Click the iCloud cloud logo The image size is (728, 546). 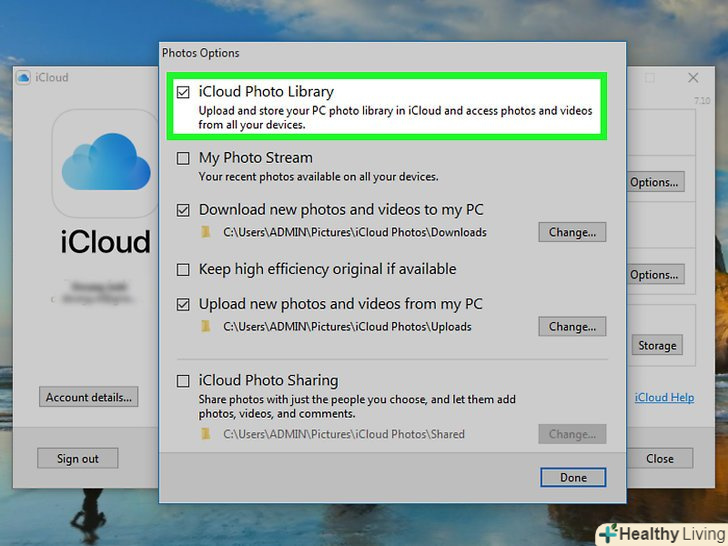tap(106, 162)
